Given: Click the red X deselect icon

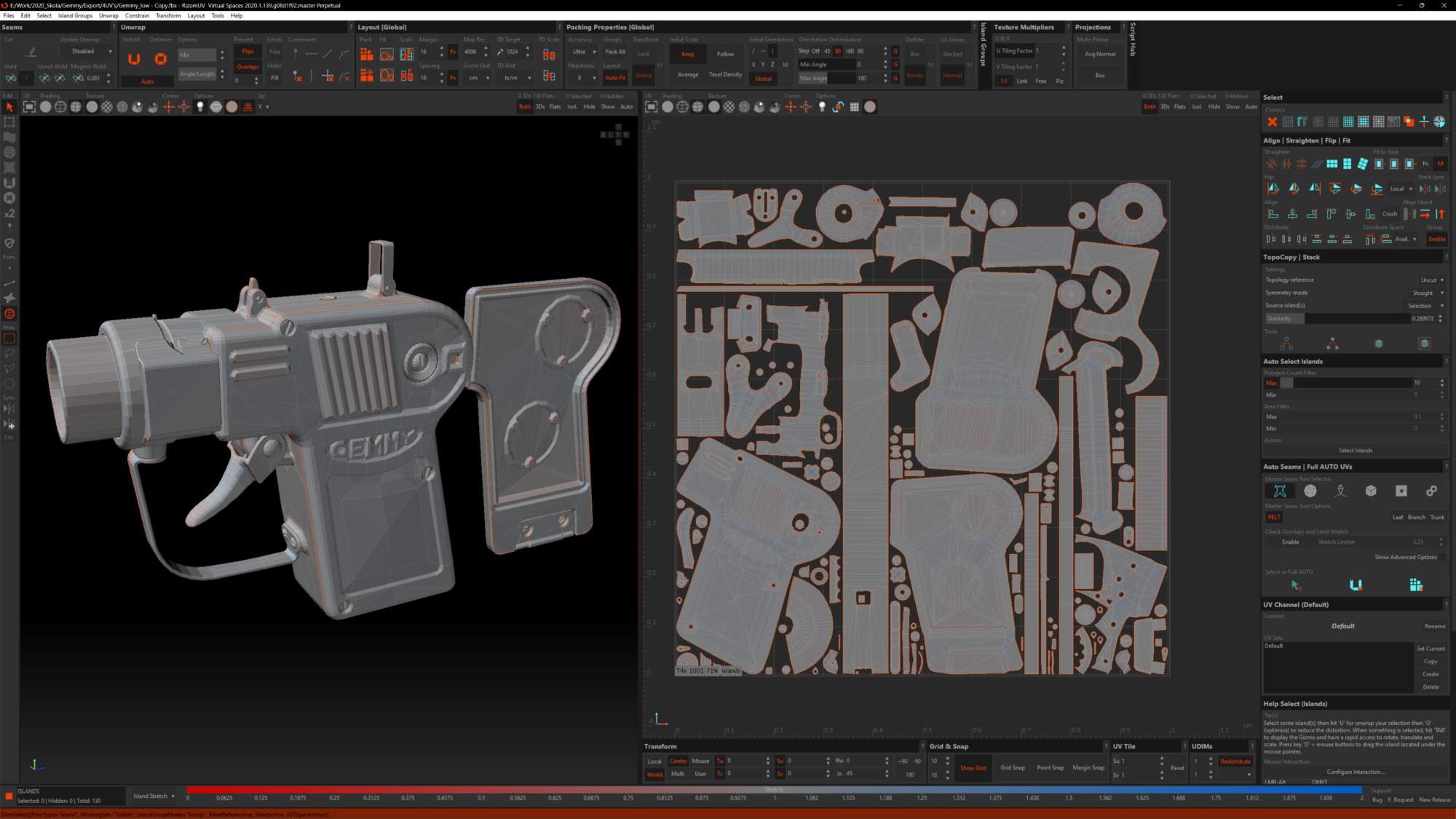Looking at the screenshot, I should [1272, 122].
